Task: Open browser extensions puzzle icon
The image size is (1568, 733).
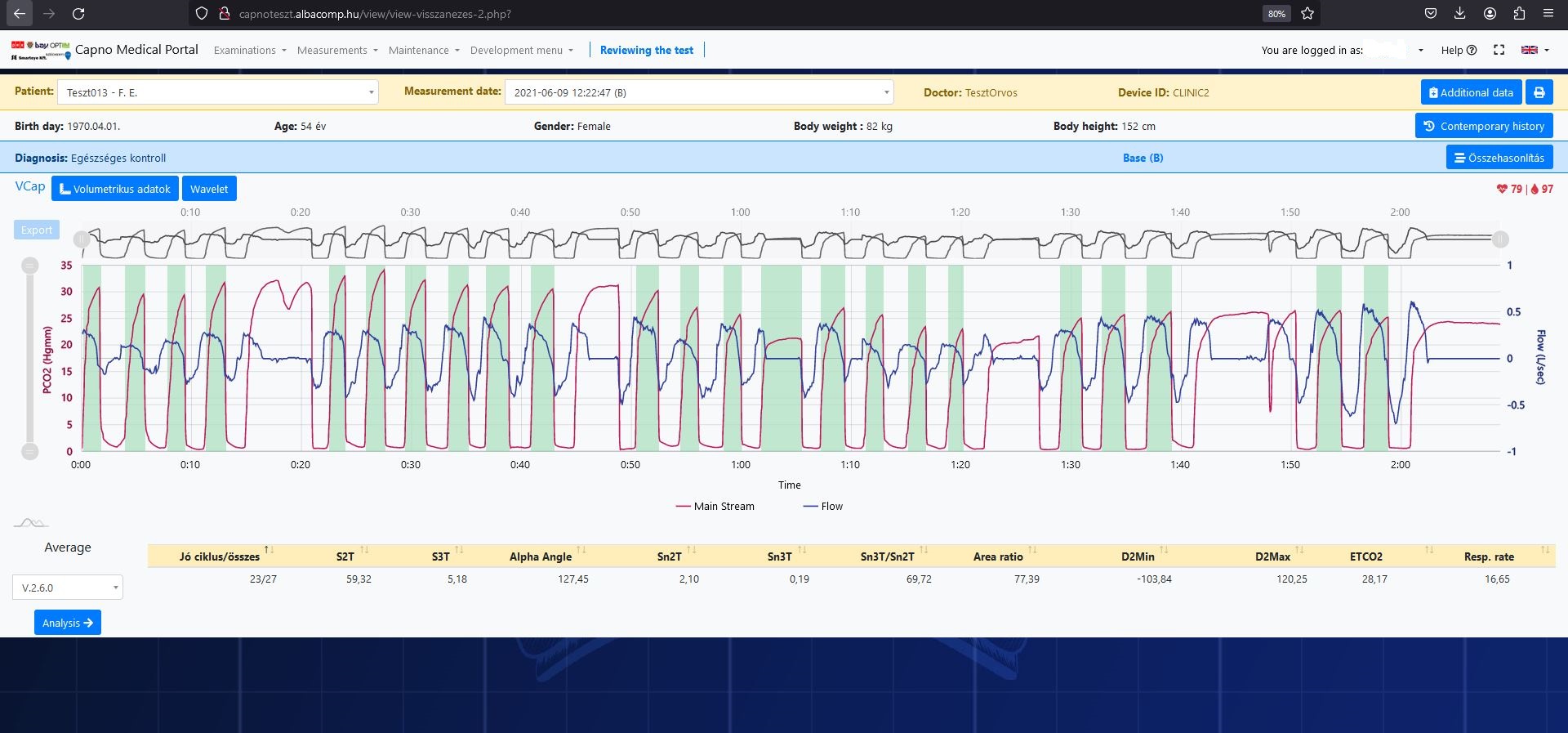Action: (x=1519, y=14)
